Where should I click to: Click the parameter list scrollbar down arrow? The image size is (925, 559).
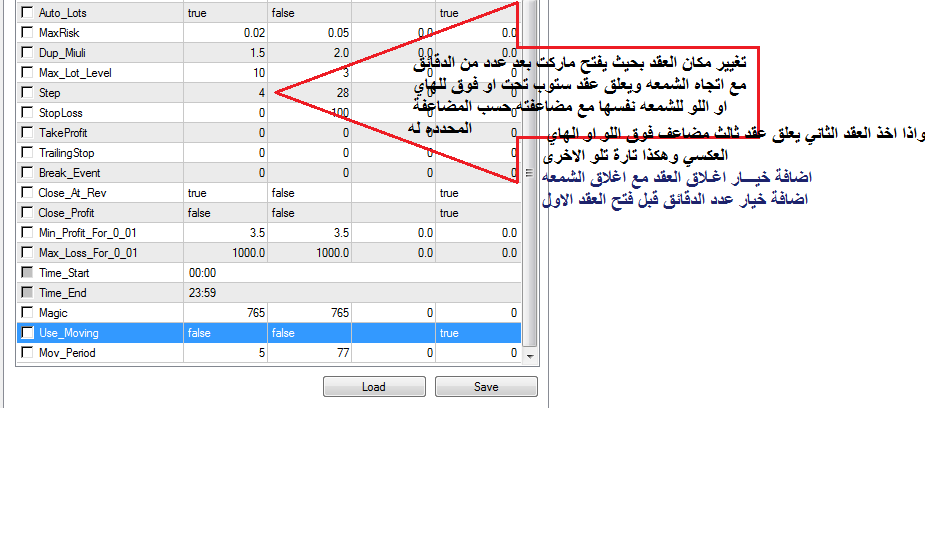pyautogui.click(x=531, y=355)
